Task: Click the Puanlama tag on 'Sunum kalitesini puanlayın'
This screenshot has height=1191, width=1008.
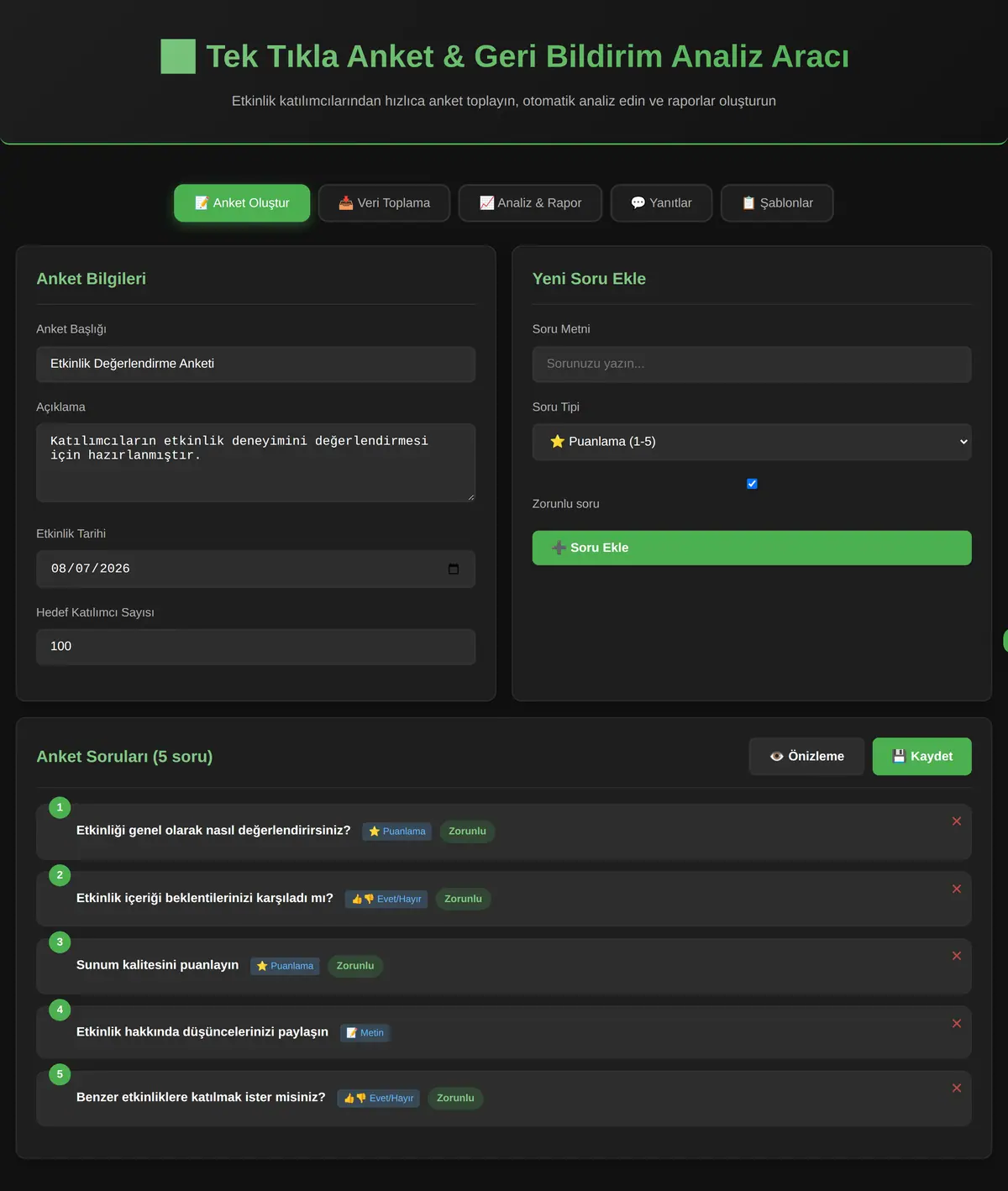Action: point(285,966)
